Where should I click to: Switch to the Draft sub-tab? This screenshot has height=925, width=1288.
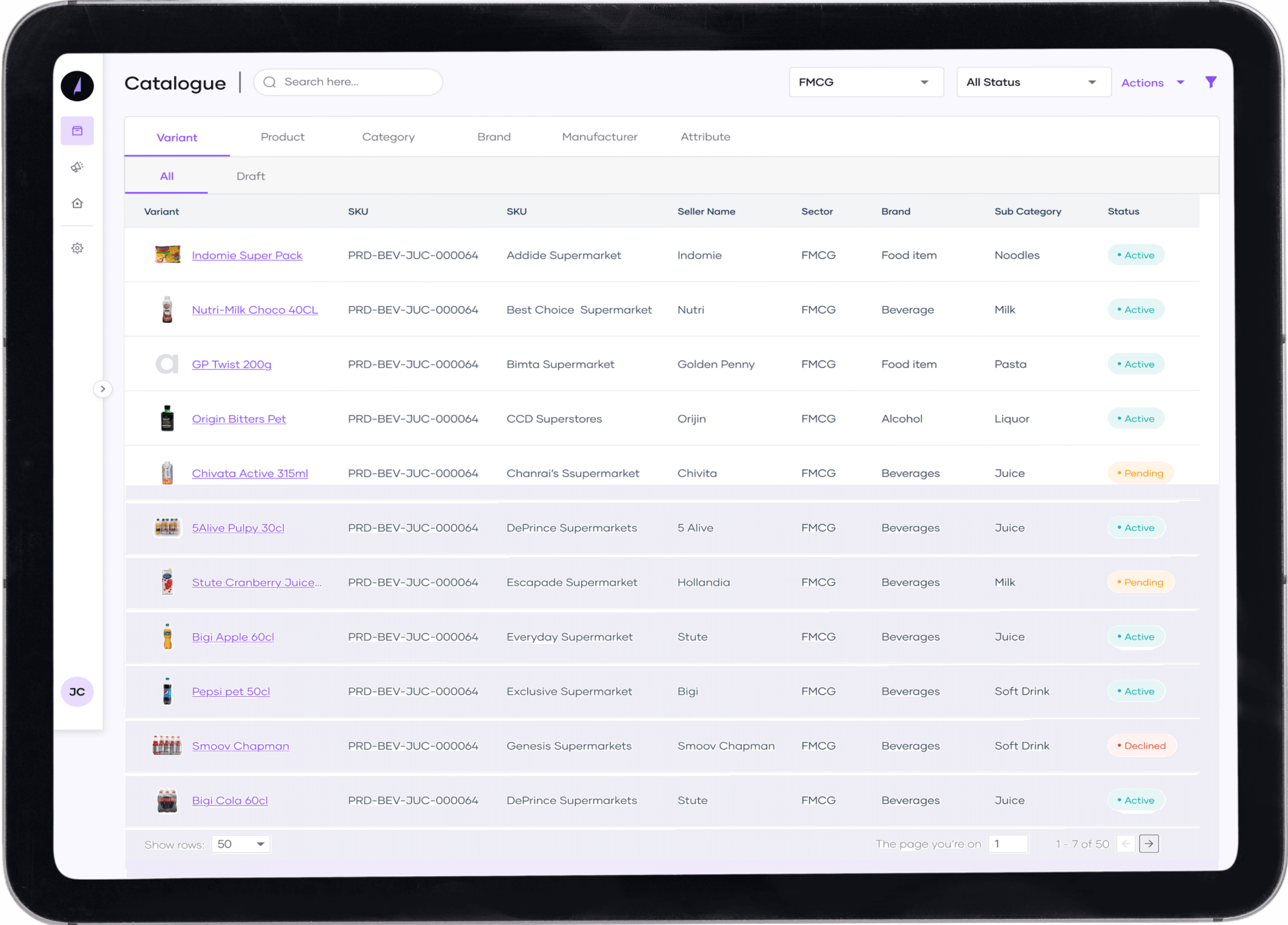click(x=250, y=176)
